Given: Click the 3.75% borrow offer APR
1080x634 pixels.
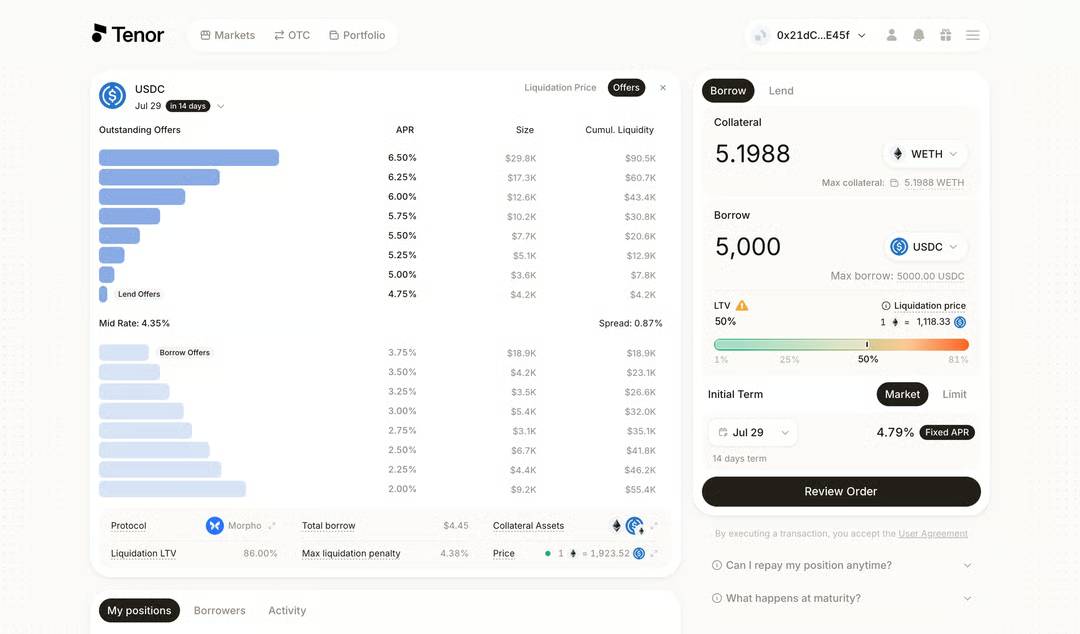Looking at the screenshot, I should click(x=402, y=353).
